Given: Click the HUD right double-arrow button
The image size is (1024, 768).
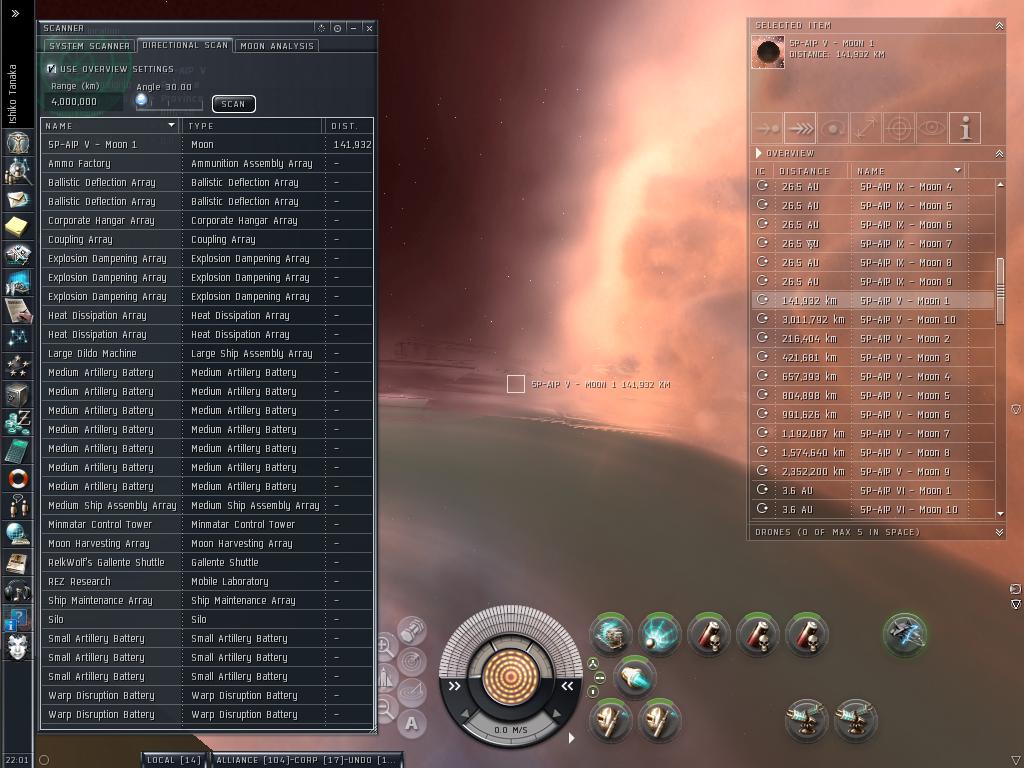Looking at the screenshot, I should coord(567,686).
